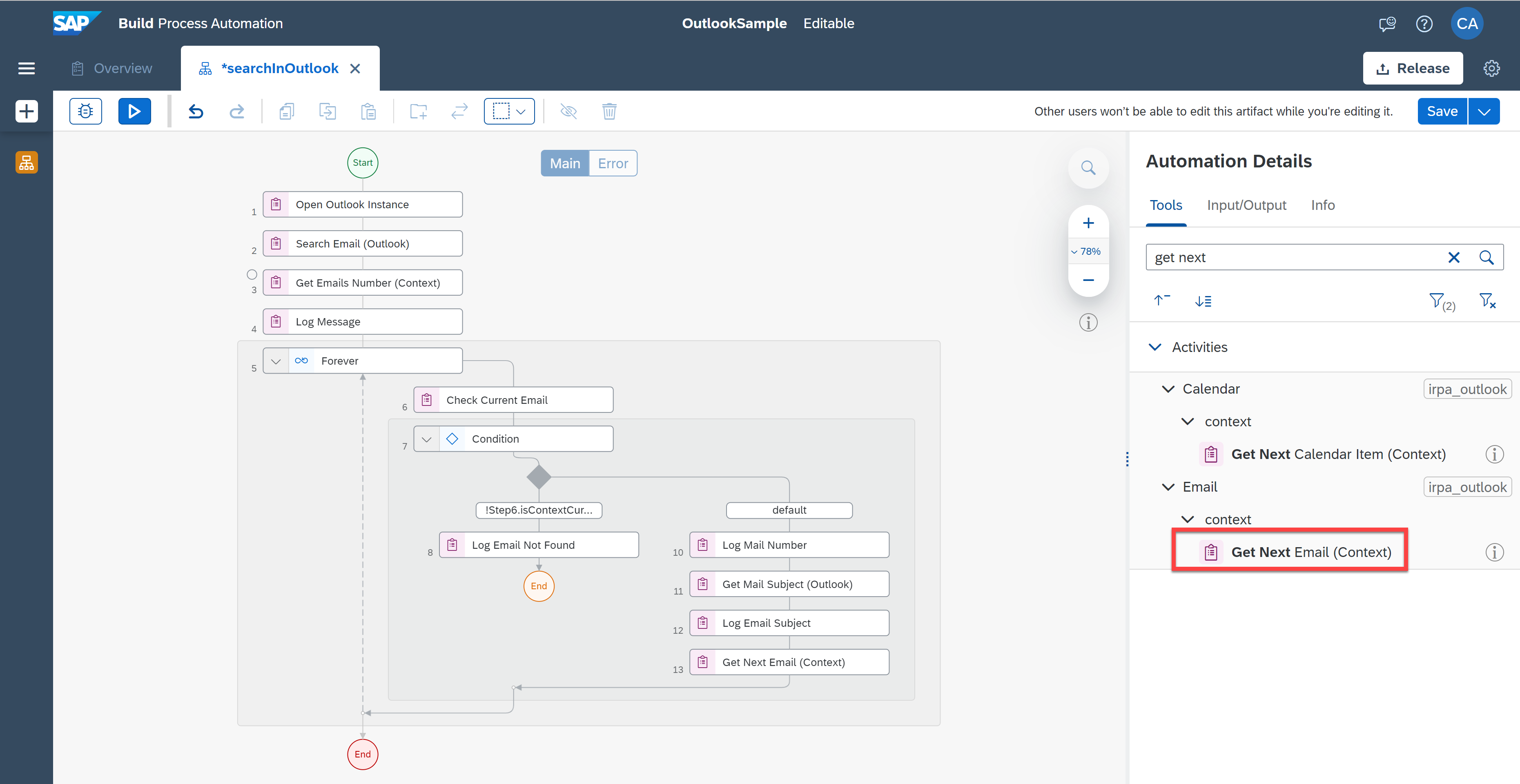Expand all tool groups

(x=1203, y=301)
